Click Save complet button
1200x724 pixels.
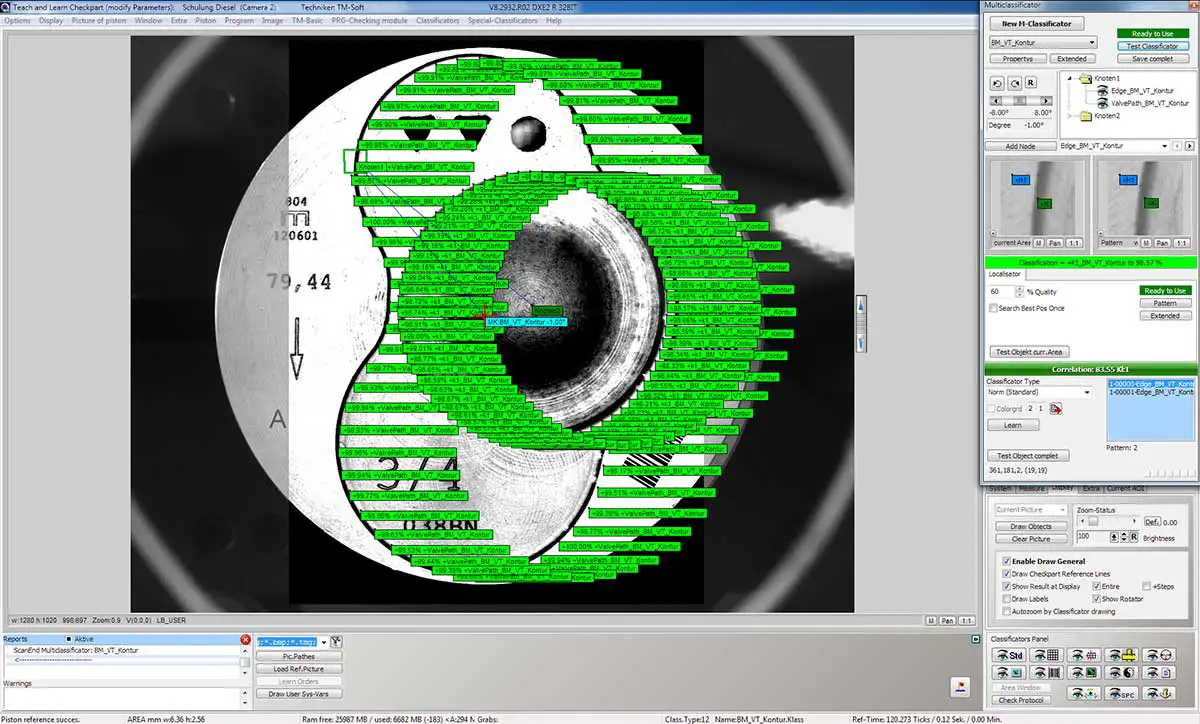[1153, 59]
